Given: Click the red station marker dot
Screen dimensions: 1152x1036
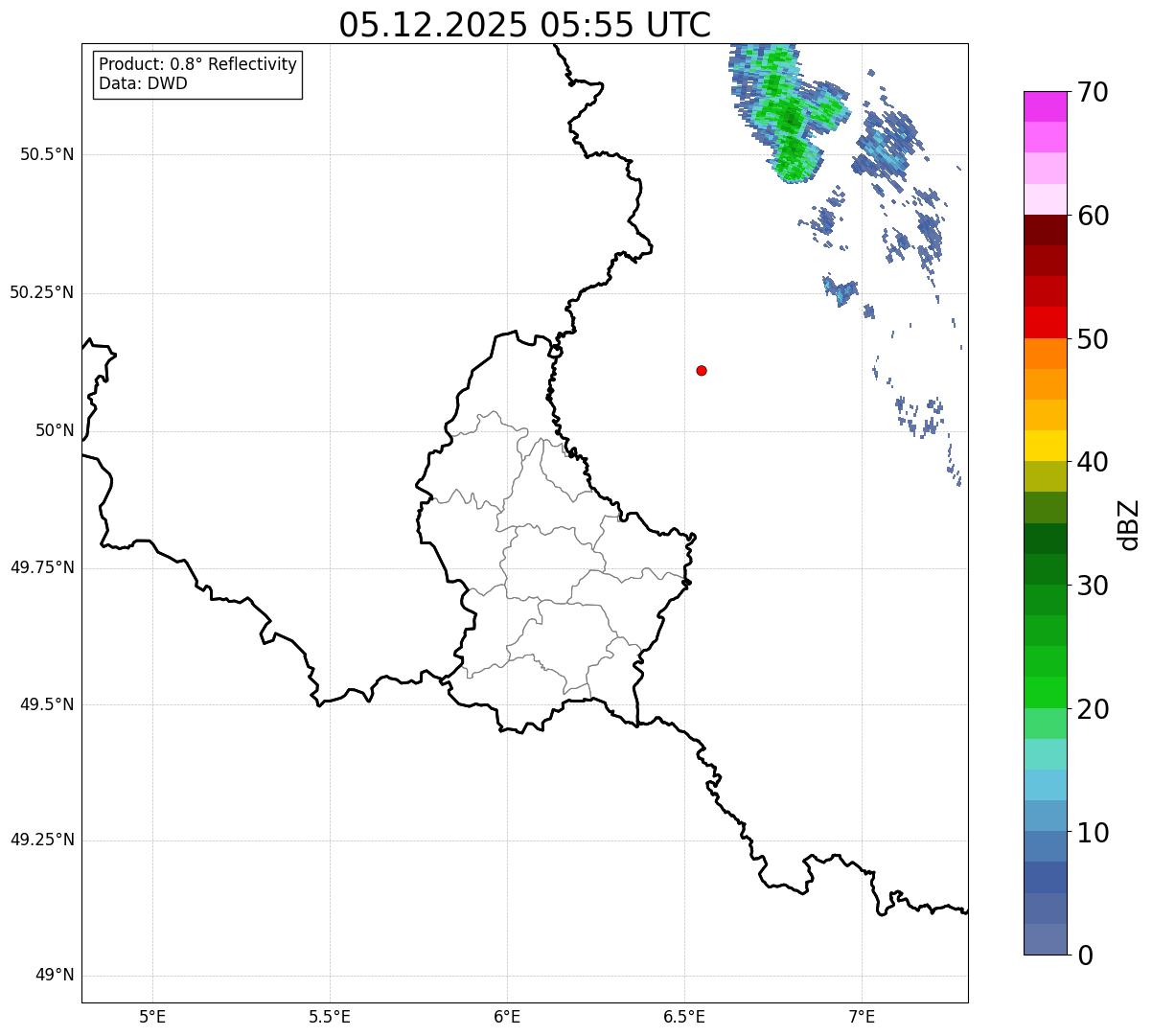Looking at the screenshot, I should (x=702, y=370).
